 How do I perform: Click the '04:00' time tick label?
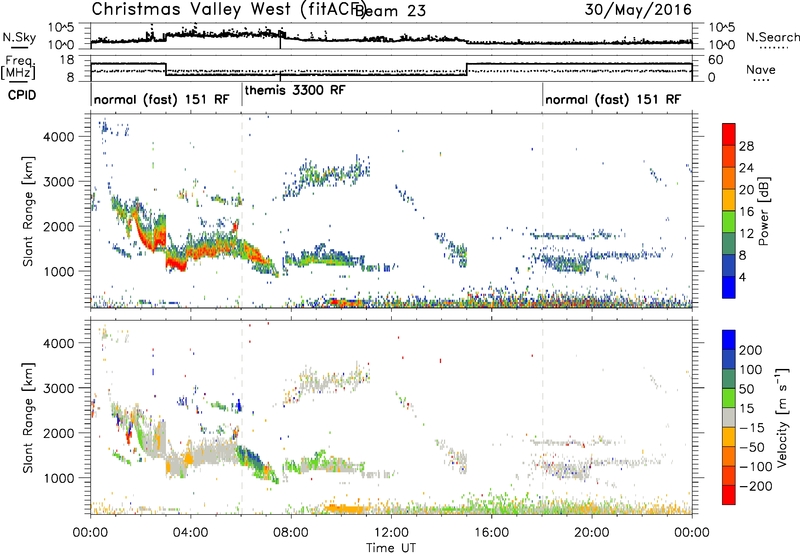pos(191,533)
